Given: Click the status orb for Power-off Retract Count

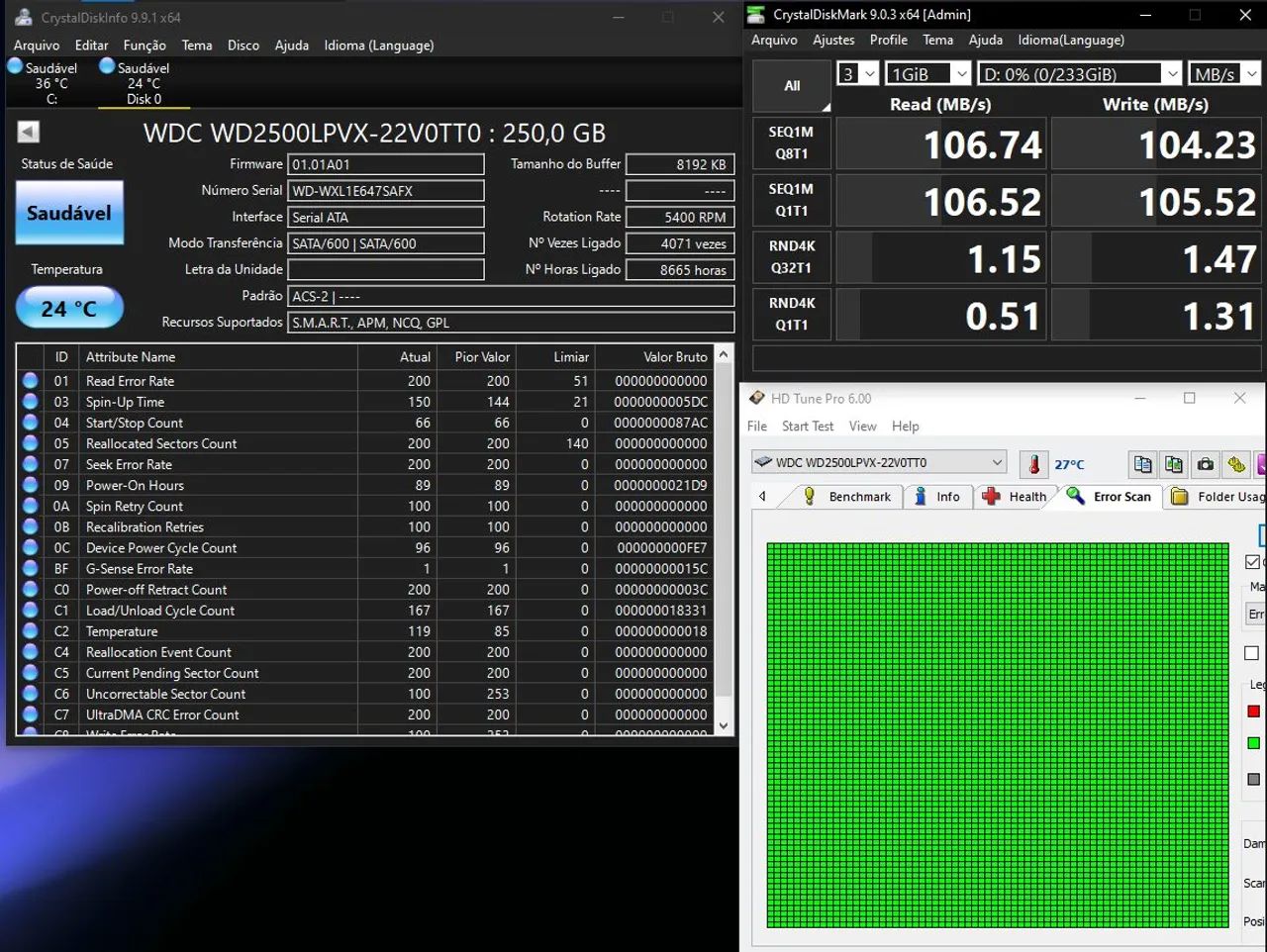Looking at the screenshot, I should pos(31,589).
